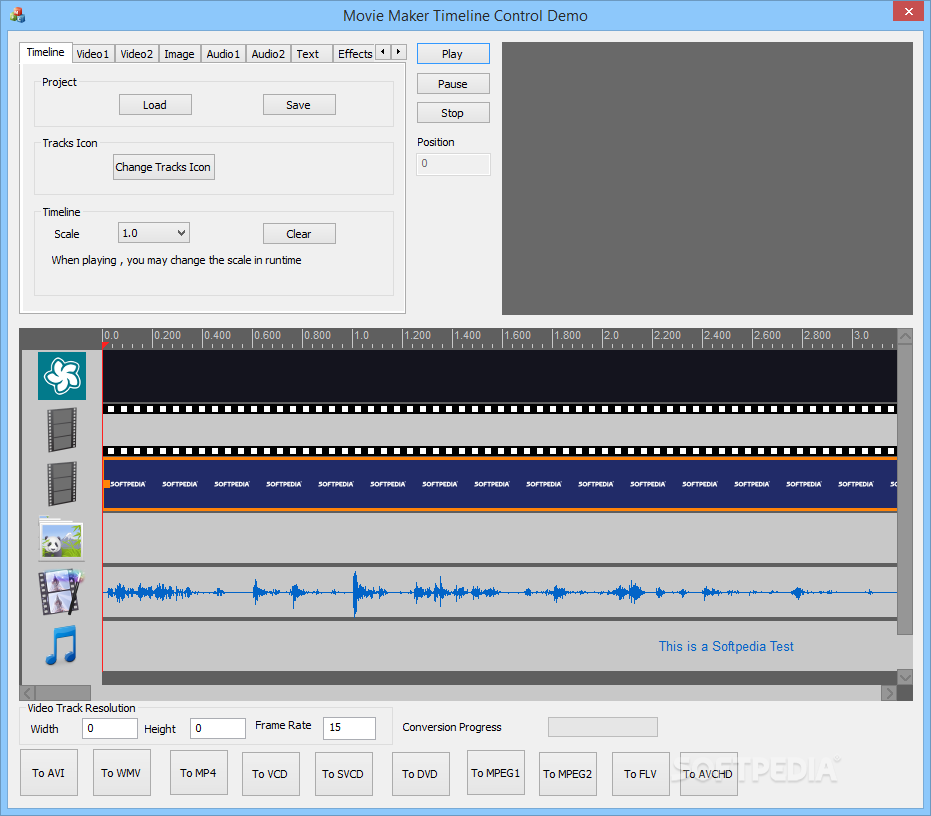Click the To AVCHD button

pos(708,774)
